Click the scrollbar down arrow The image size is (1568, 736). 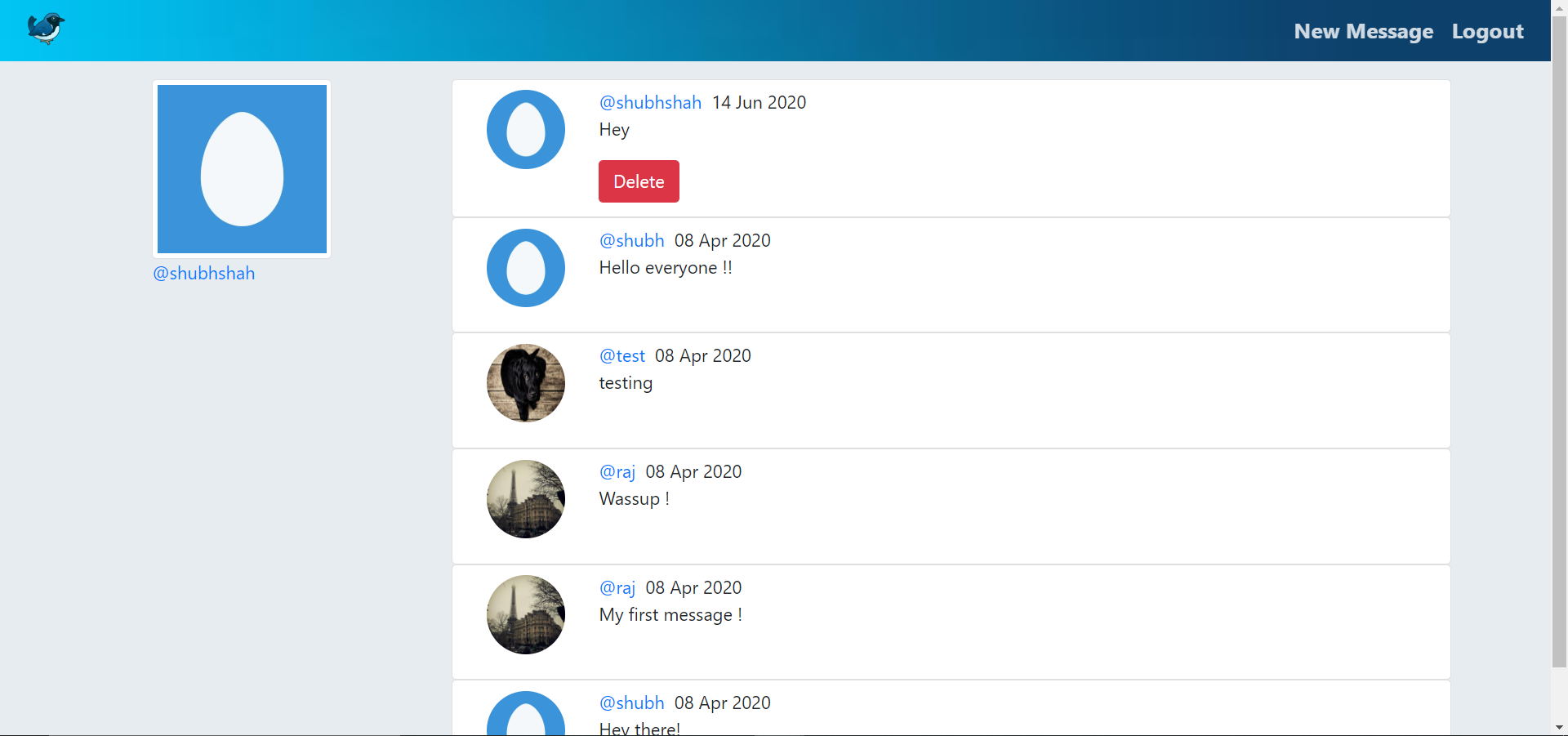tap(1559, 727)
